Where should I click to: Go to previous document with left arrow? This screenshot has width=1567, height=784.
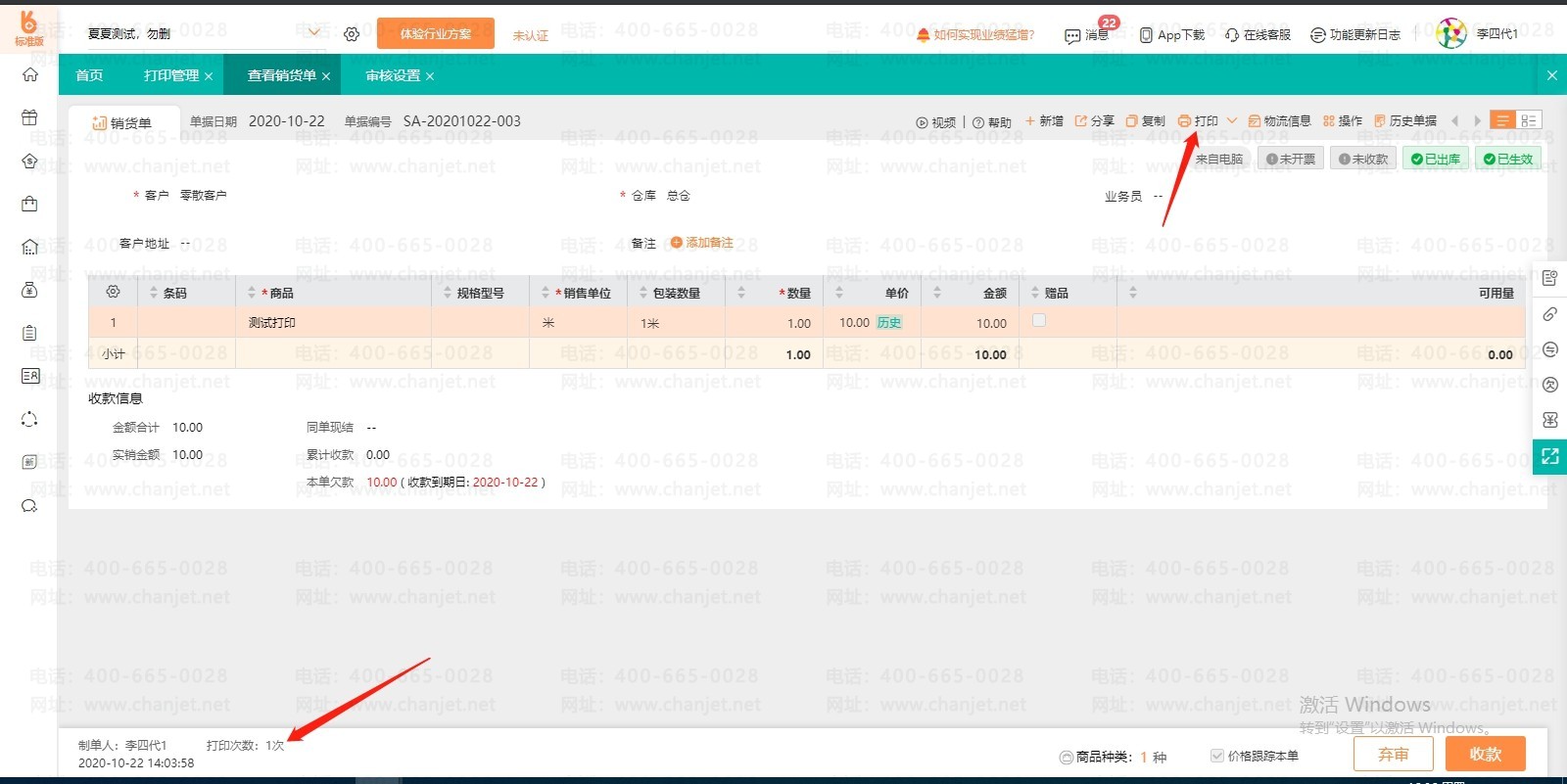coord(1454,120)
